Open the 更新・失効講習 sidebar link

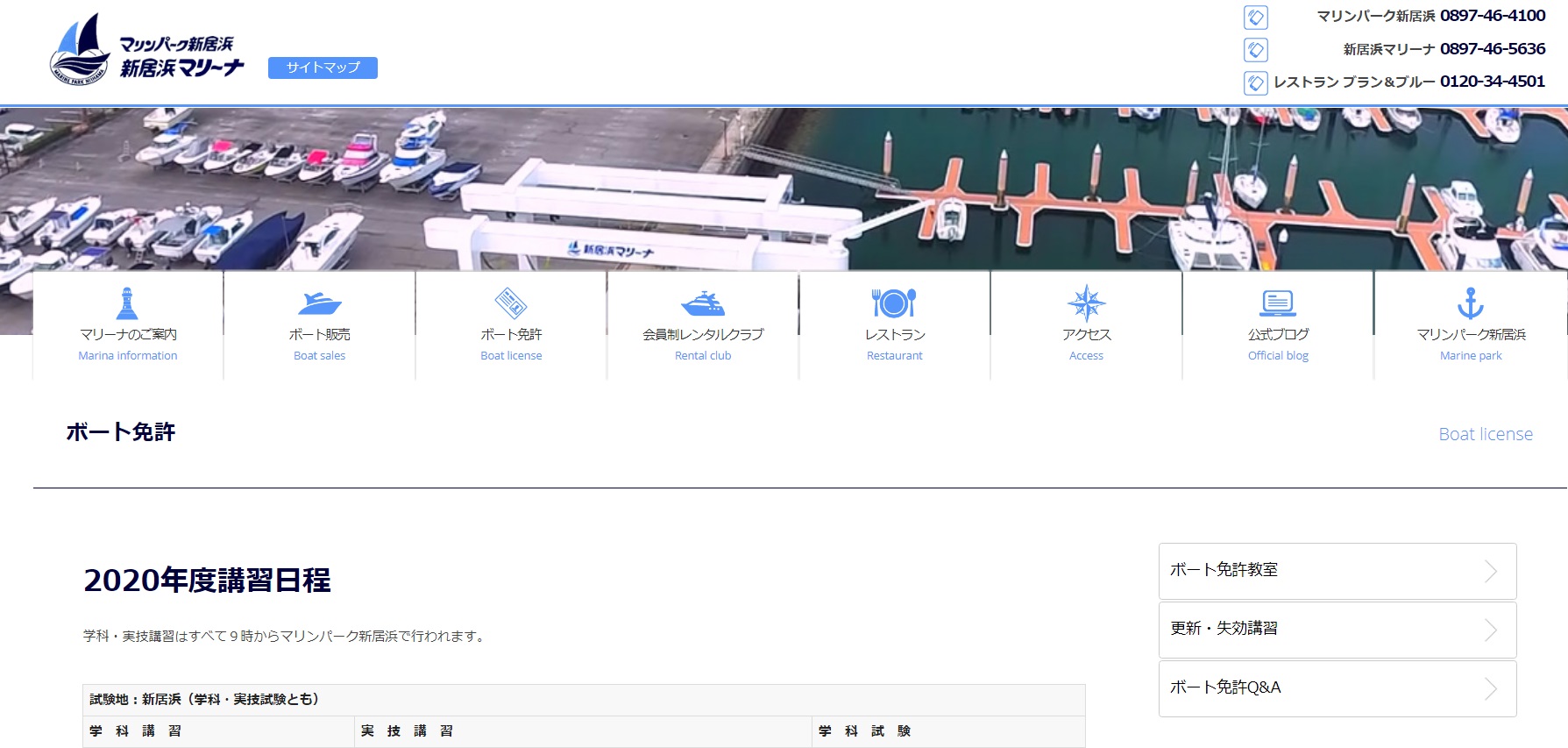[1337, 630]
